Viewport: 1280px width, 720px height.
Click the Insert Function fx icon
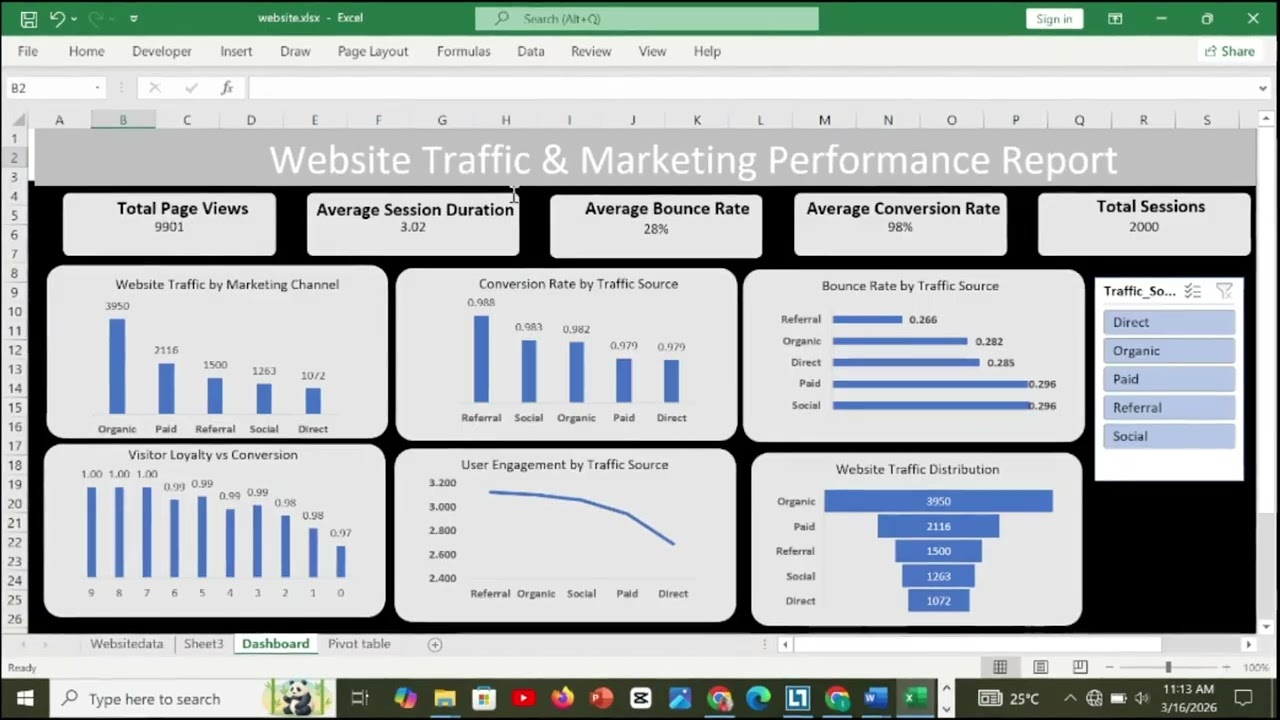pyautogui.click(x=227, y=88)
